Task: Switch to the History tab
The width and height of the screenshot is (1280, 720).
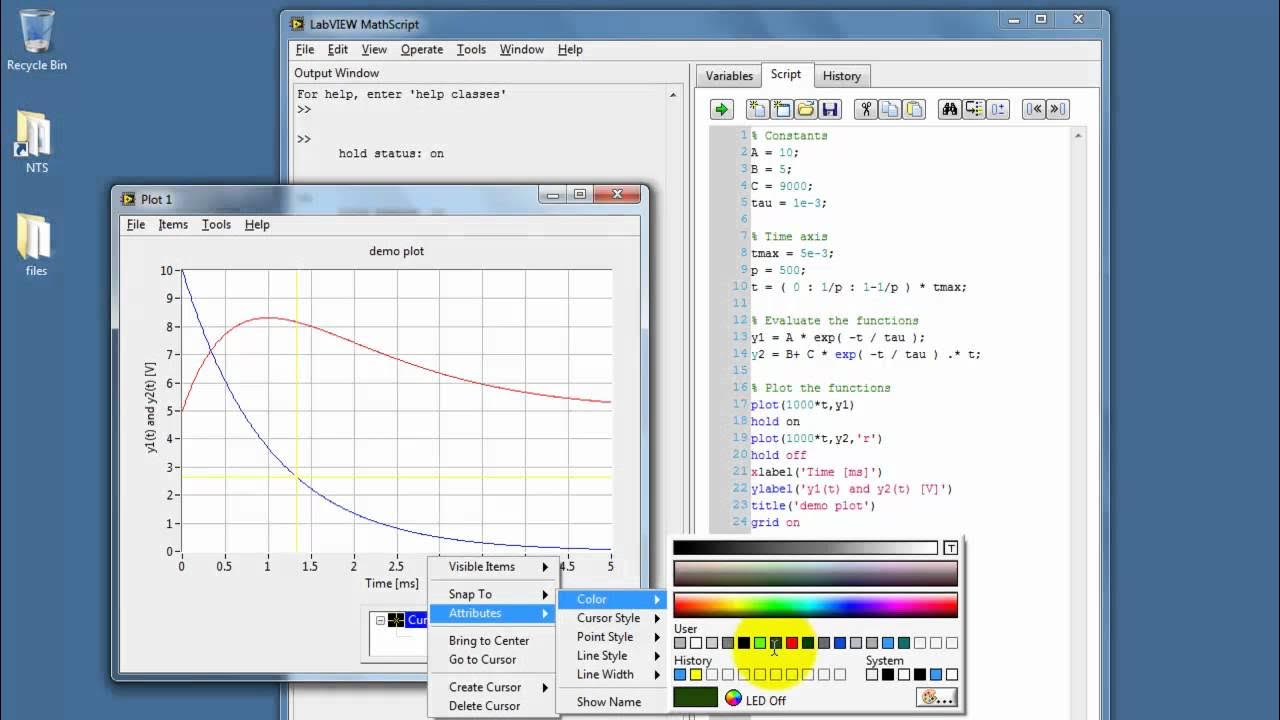Action: point(842,76)
